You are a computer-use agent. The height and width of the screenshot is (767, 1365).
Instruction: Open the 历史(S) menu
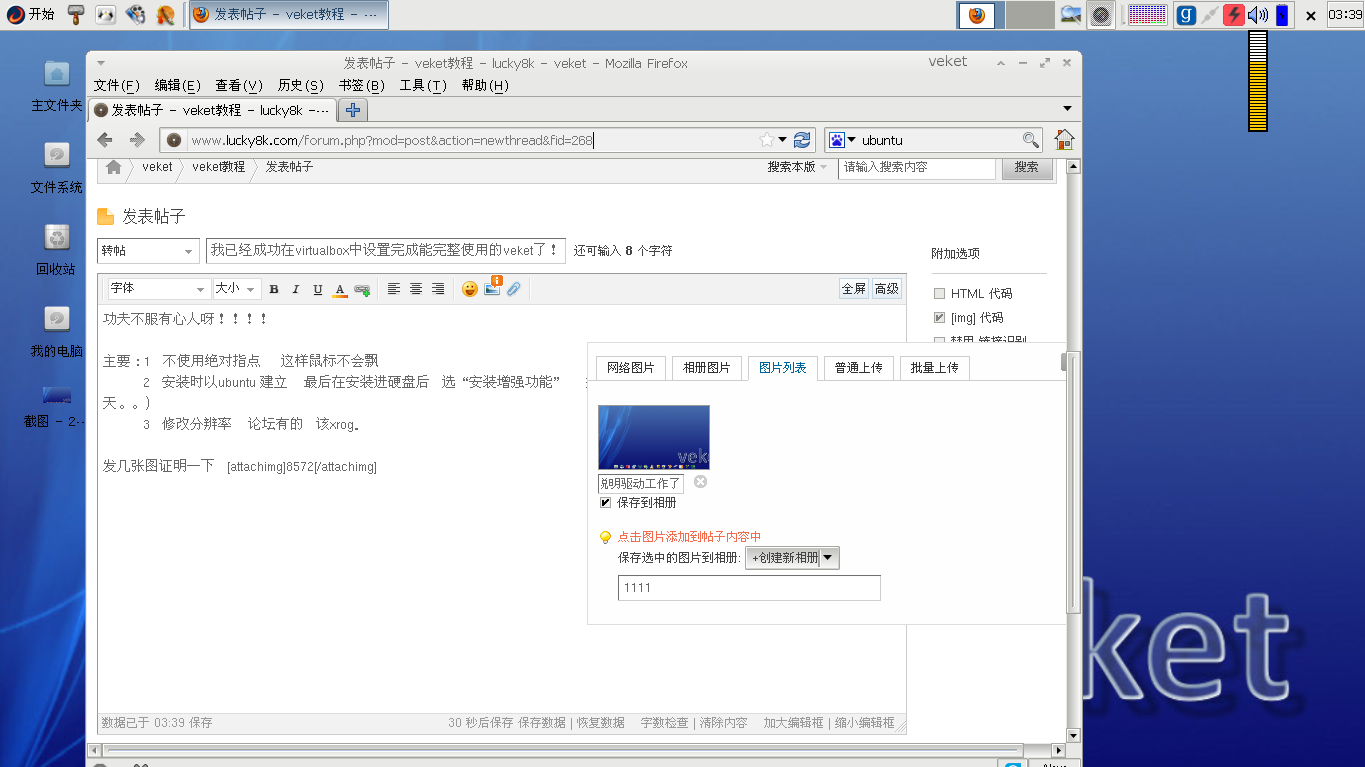[x=301, y=86]
